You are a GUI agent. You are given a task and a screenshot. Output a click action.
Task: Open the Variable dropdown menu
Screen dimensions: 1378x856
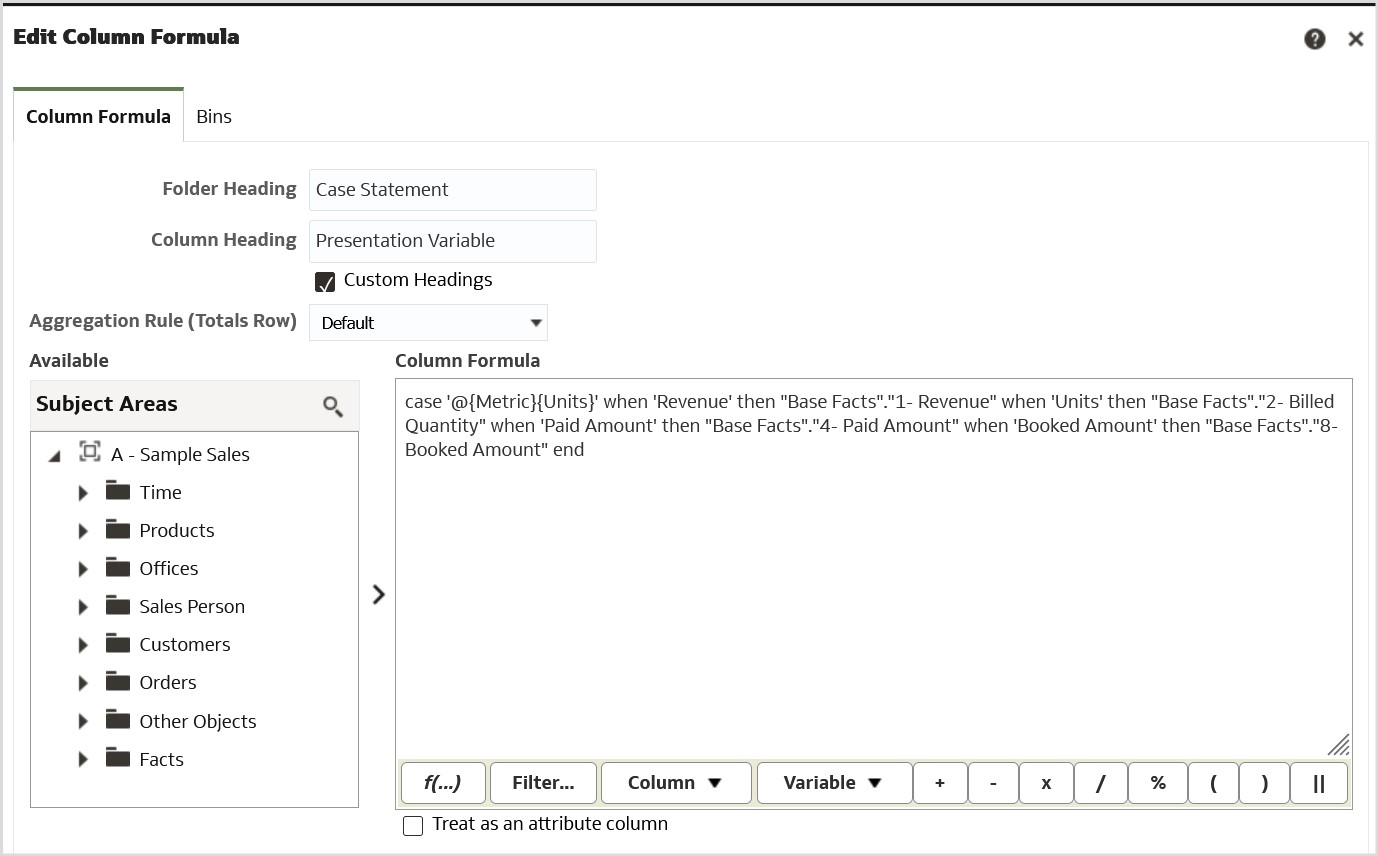pyautogui.click(x=834, y=783)
